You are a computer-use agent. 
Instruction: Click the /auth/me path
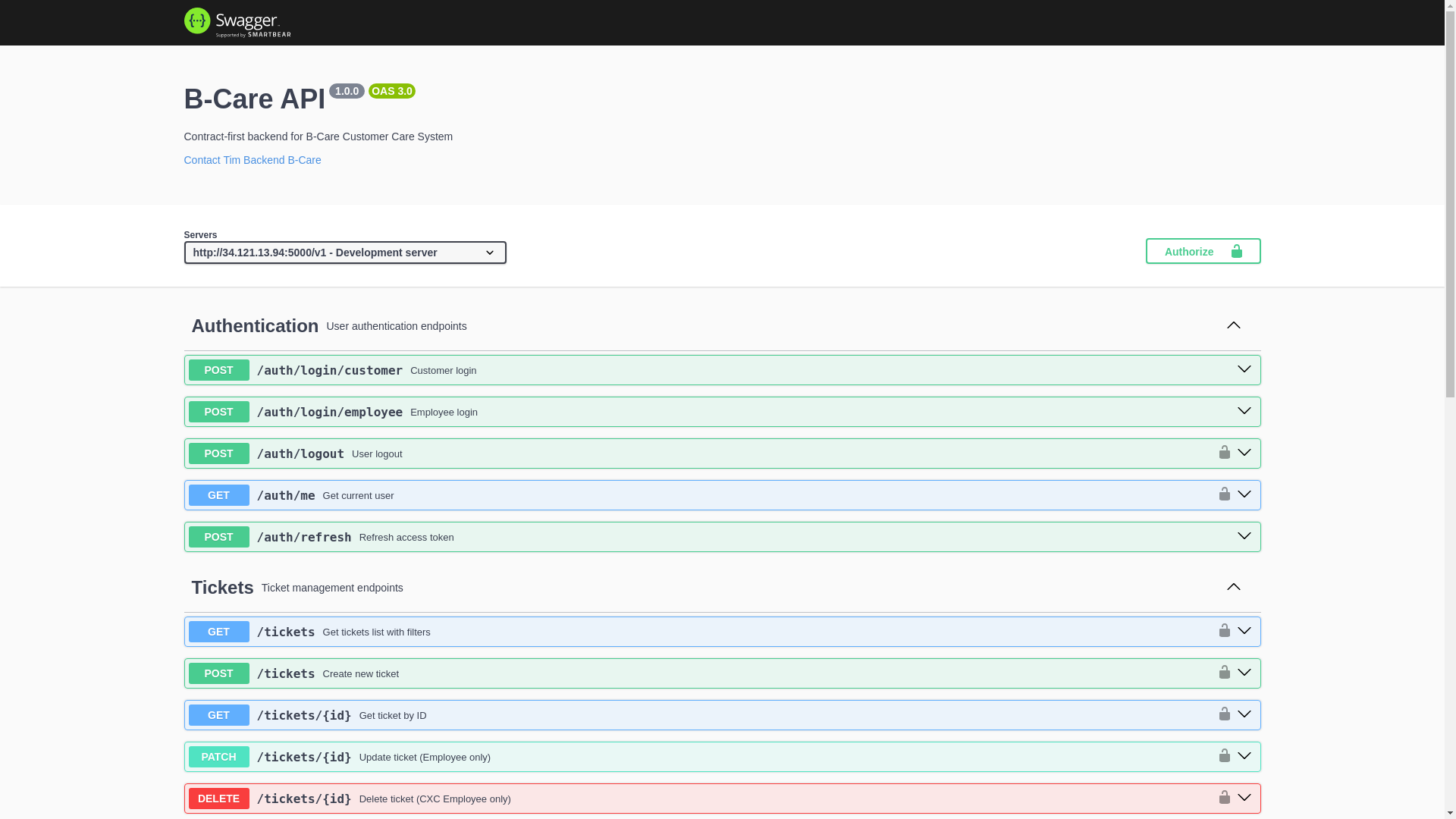click(x=286, y=496)
